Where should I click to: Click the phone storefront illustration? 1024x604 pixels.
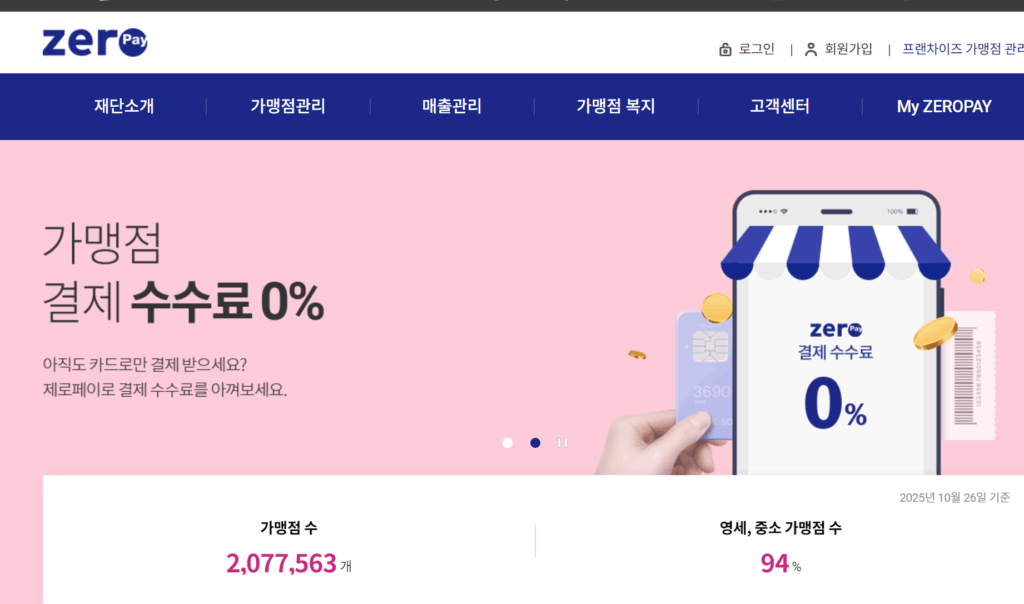pyautogui.click(x=837, y=333)
